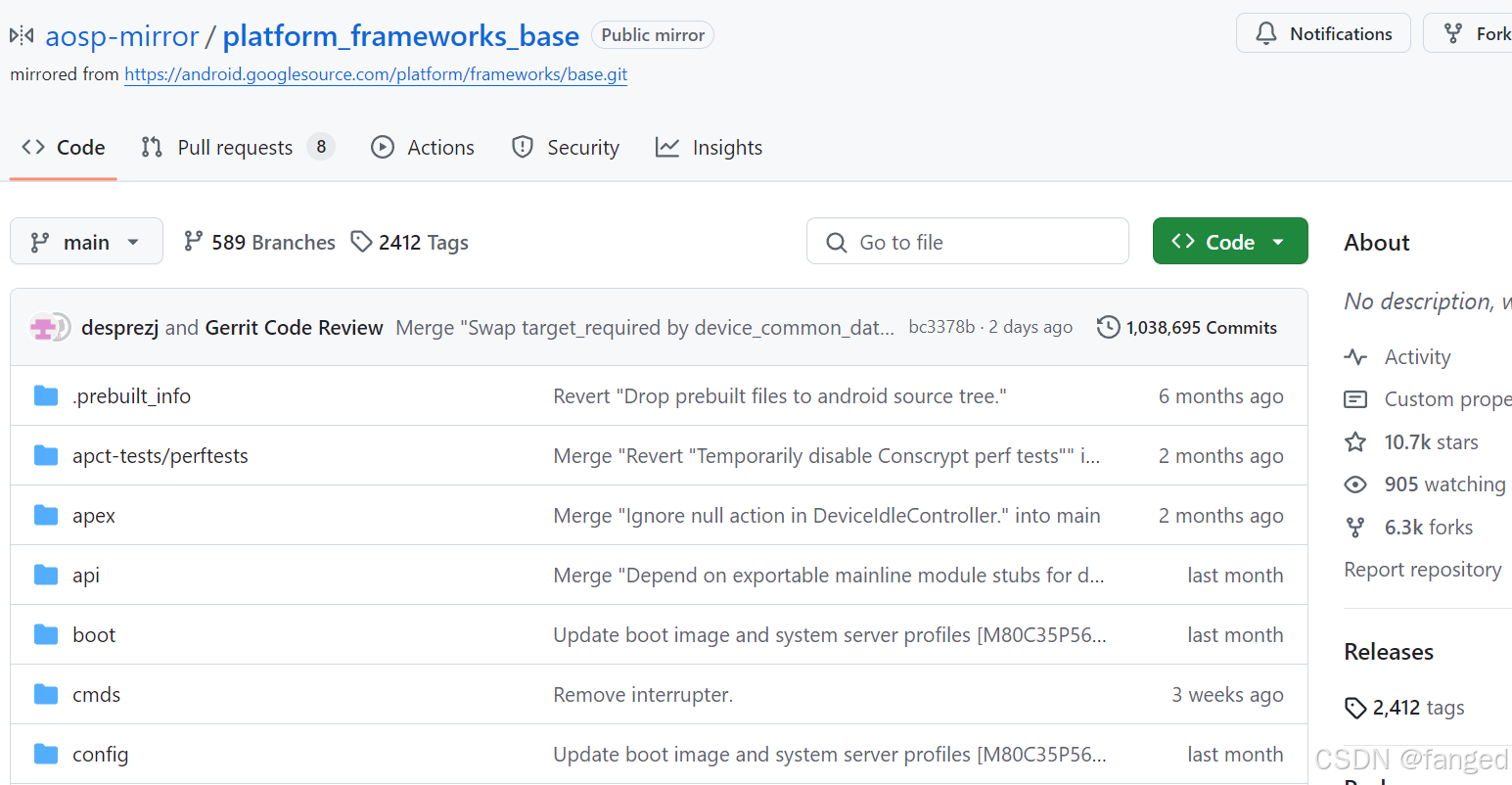Open the config folder
The width and height of the screenshot is (1512, 785).
tap(101, 755)
